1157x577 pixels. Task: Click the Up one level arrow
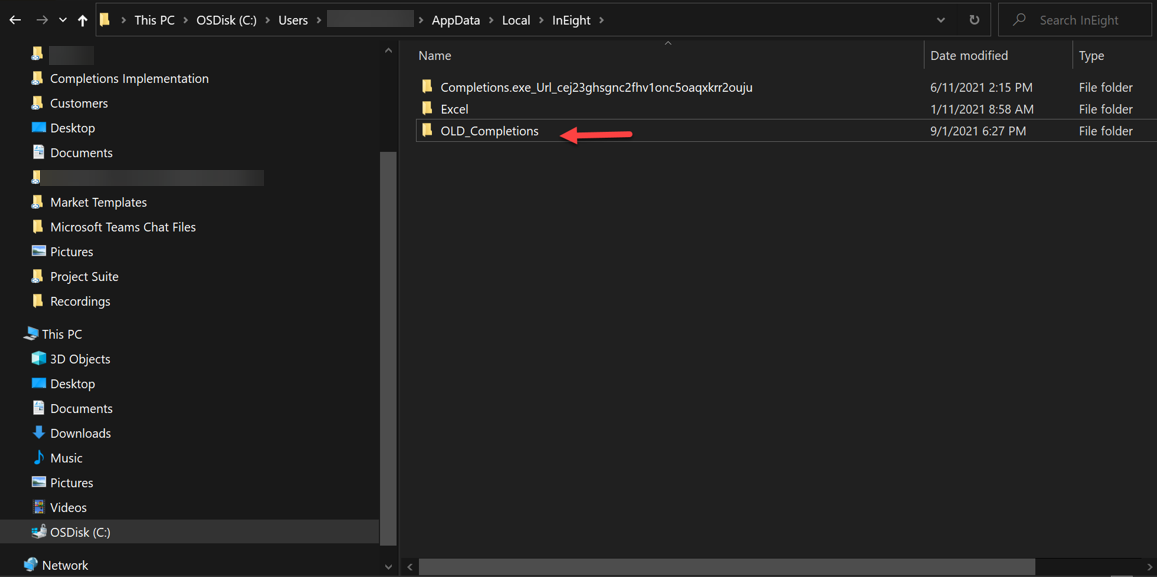(x=82, y=20)
